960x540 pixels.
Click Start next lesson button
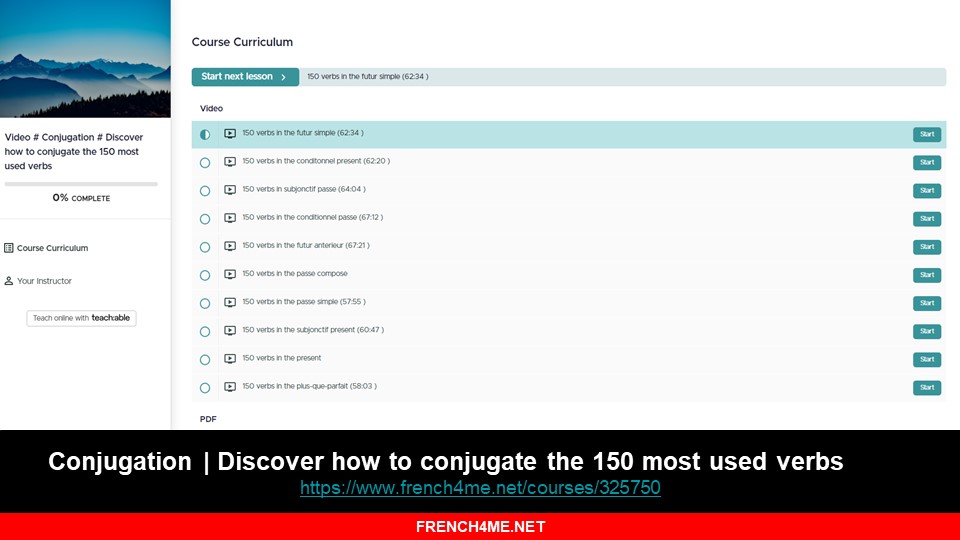(x=245, y=77)
